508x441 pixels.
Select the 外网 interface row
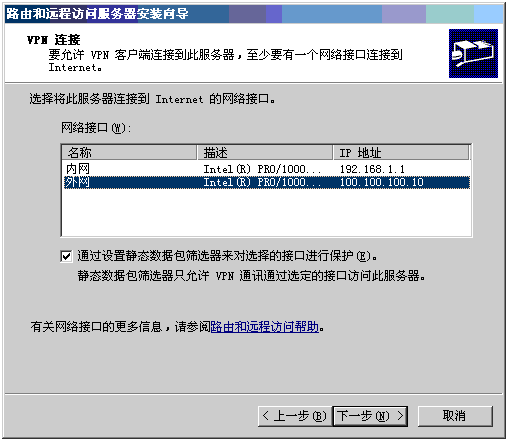(x=267, y=182)
